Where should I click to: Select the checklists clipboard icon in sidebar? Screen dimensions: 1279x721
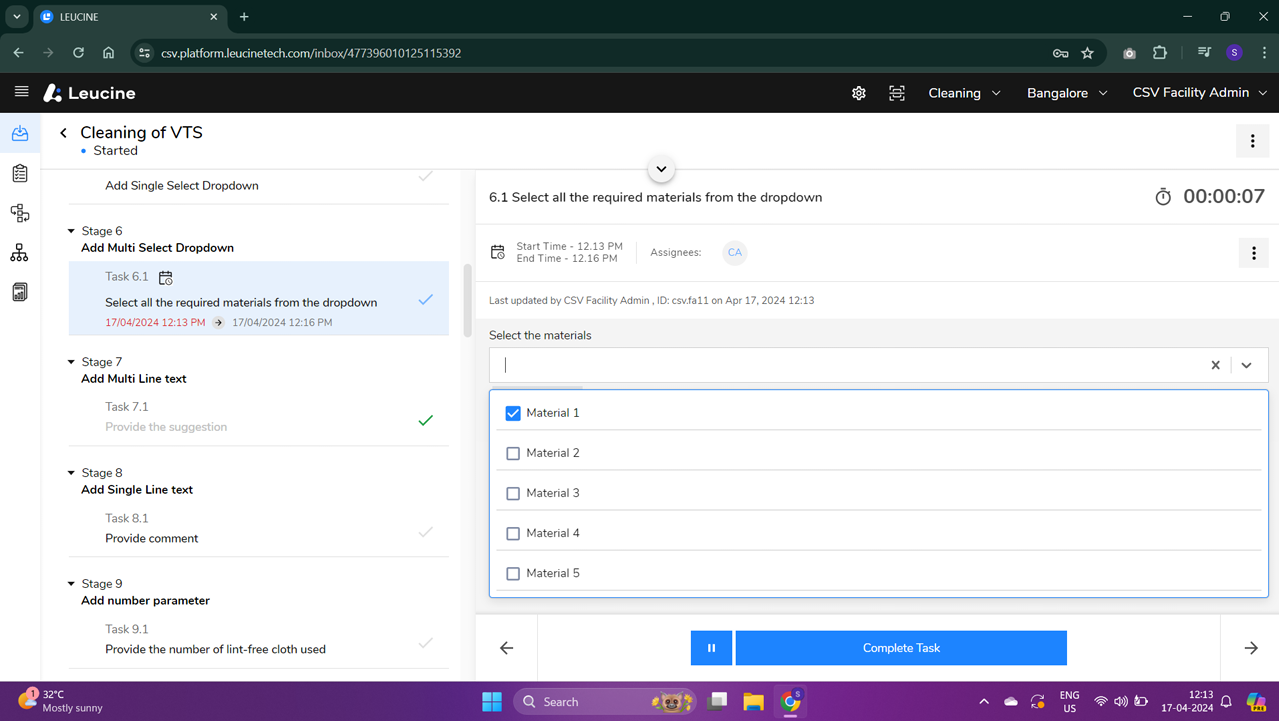coord(19,173)
